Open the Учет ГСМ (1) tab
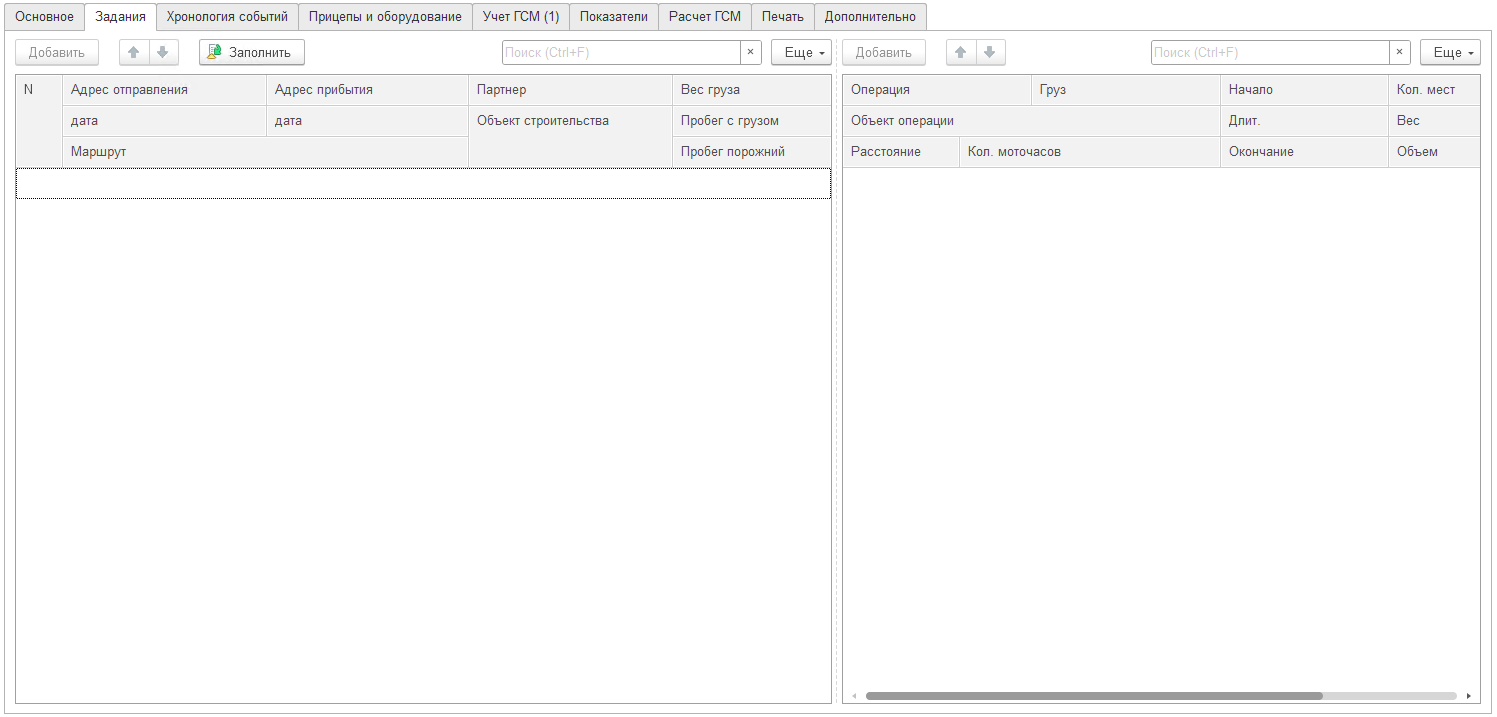 tap(521, 16)
